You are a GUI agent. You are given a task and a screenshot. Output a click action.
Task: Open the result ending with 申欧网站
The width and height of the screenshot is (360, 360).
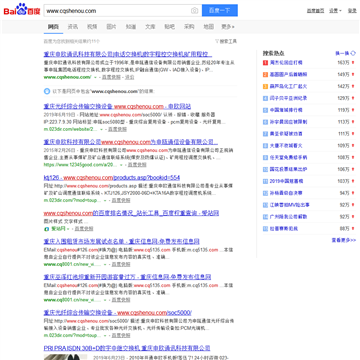click(117, 107)
